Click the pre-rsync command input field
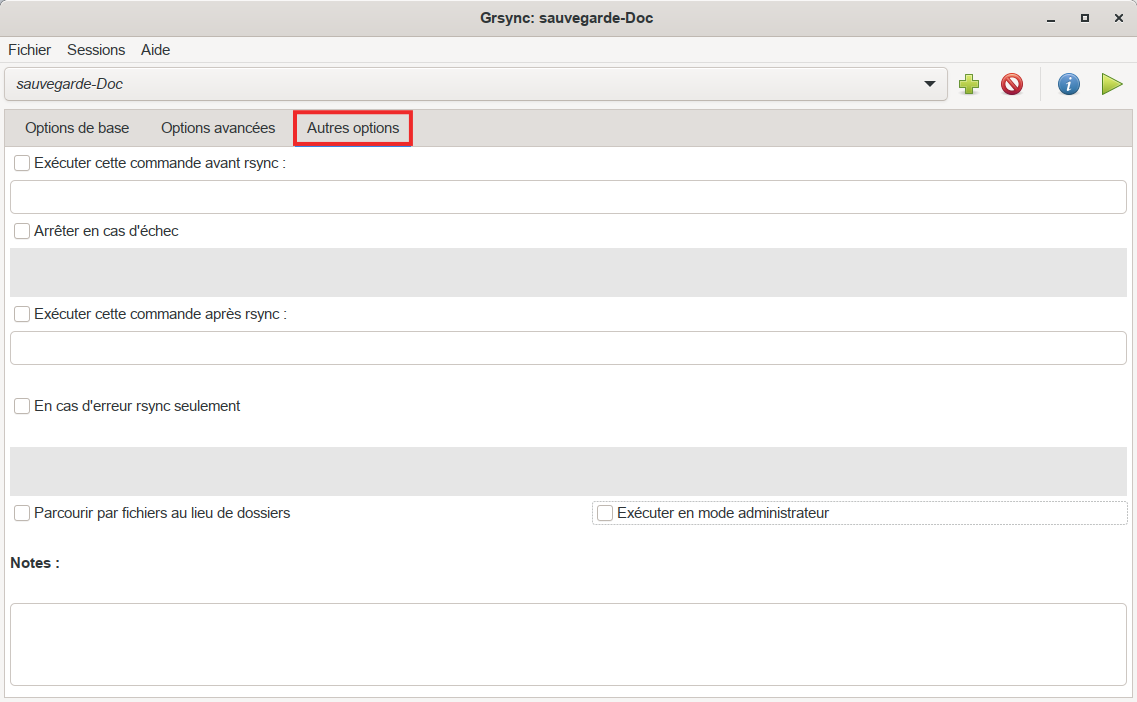Image resolution: width=1137 pixels, height=702 pixels. pos(568,197)
